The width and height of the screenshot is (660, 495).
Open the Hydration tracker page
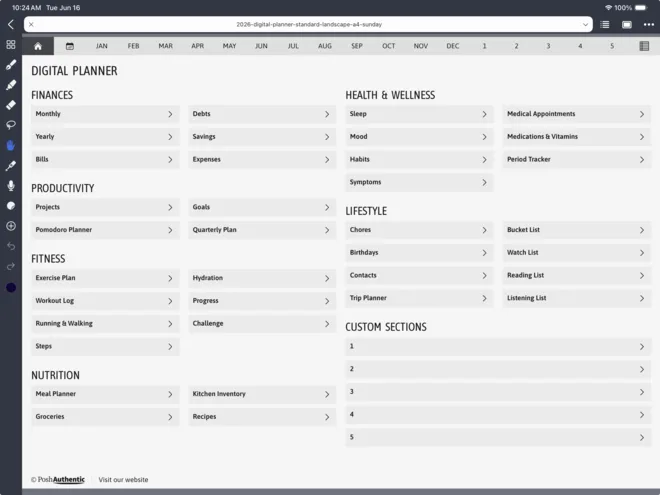(262, 278)
